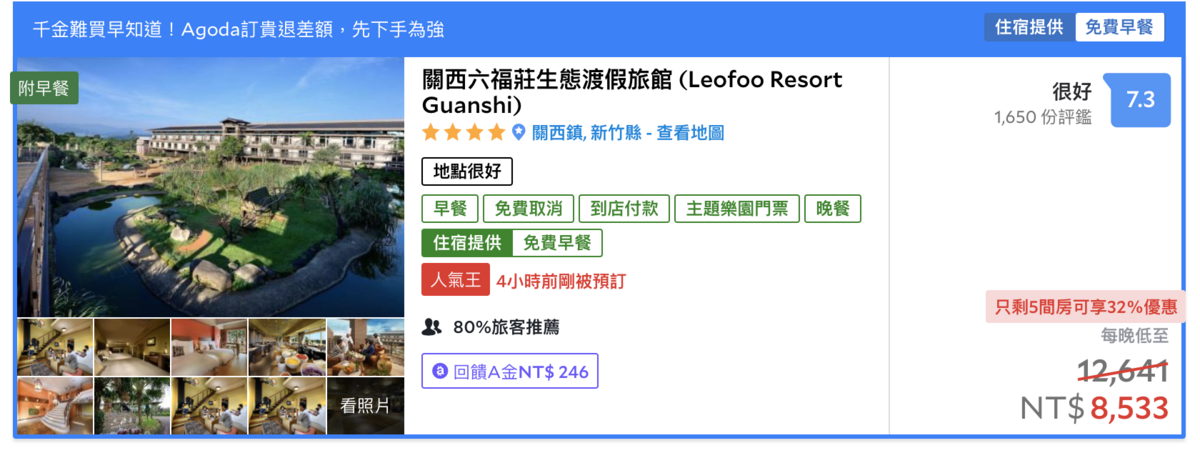
Task: Click the 免費取消 tag
Action: (528, 209)
